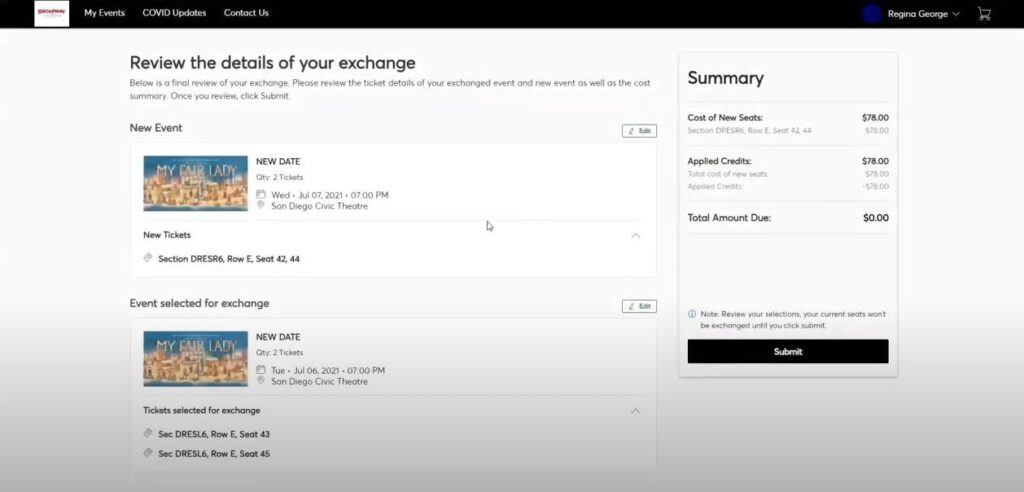Viewport: 1024px width, 492px height.
Task: Click calendar icon beside Wed Jul 07 date
Action: point(261,195)
